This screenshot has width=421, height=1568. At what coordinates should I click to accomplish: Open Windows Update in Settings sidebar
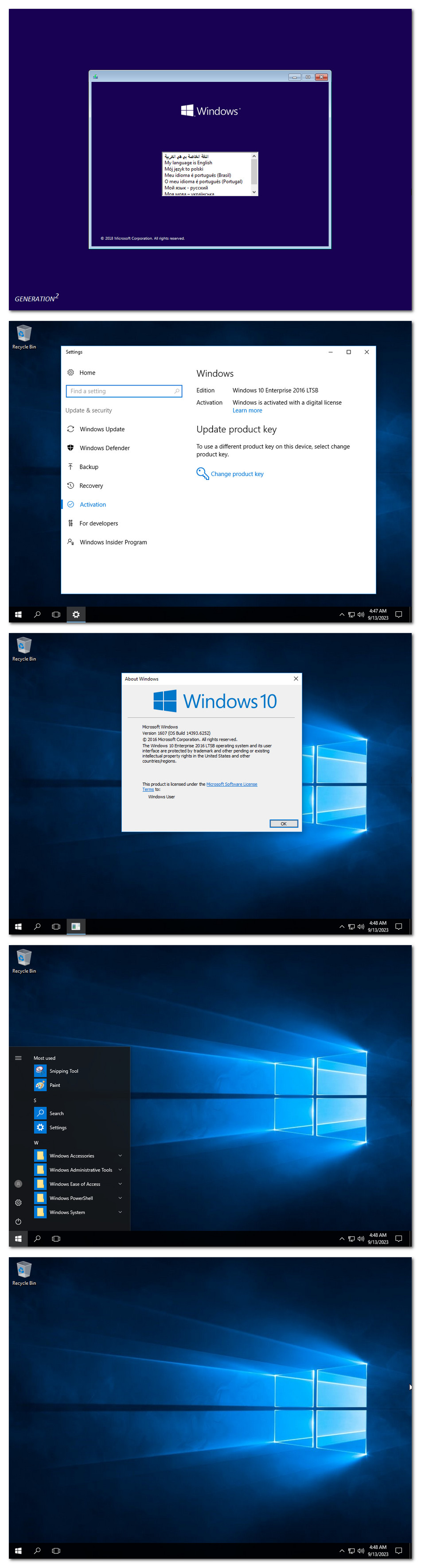tap(102, 429)
